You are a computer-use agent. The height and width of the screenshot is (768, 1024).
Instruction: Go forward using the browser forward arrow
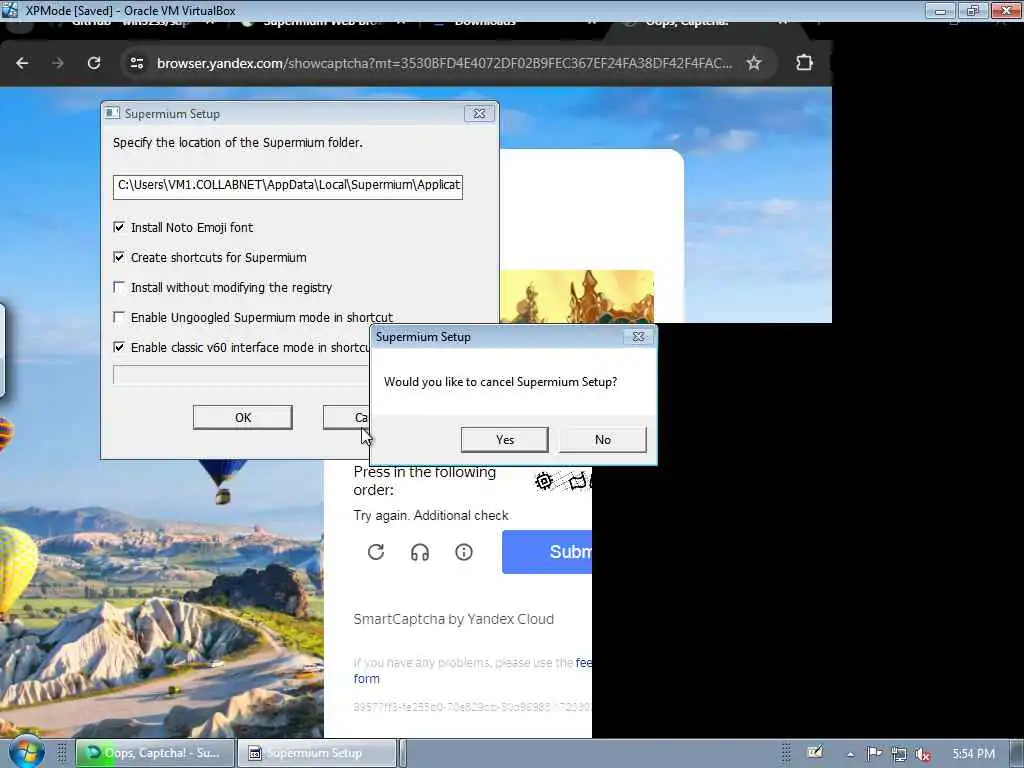(57, 63)
